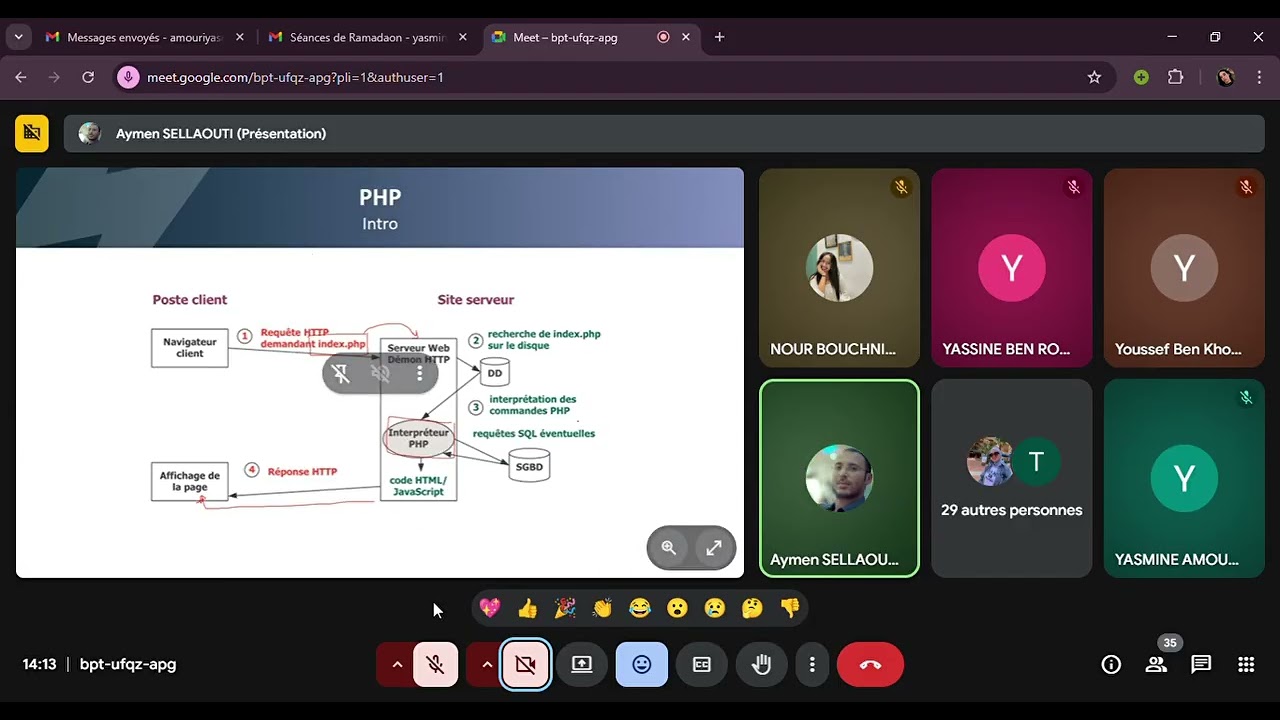Send the thinking face reaction
This screenshot has height=720, width=1280.
point(752,608)
